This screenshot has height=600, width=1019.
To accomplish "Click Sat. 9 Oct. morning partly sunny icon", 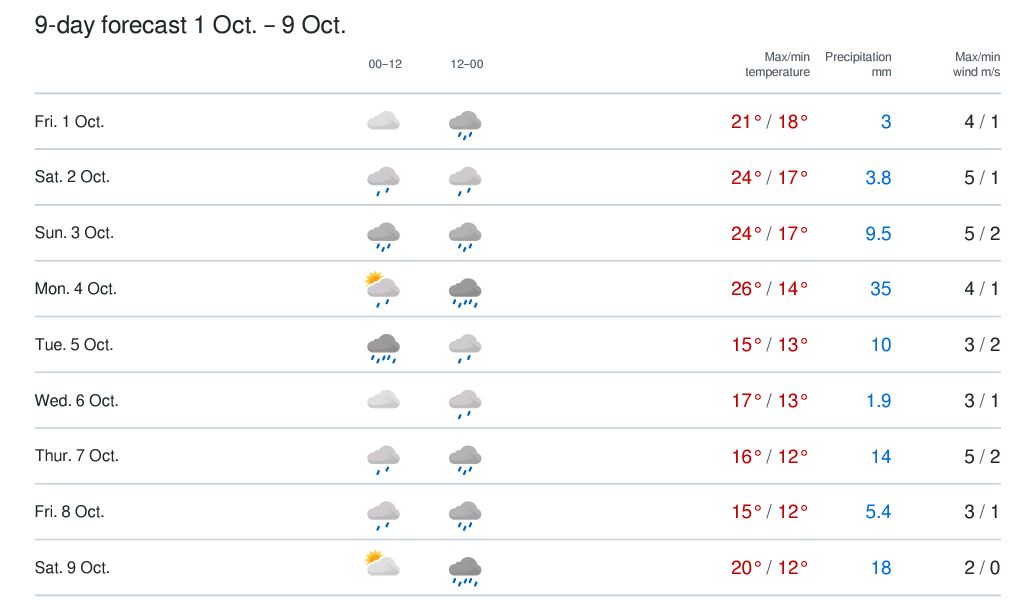I will pos(383,564).
